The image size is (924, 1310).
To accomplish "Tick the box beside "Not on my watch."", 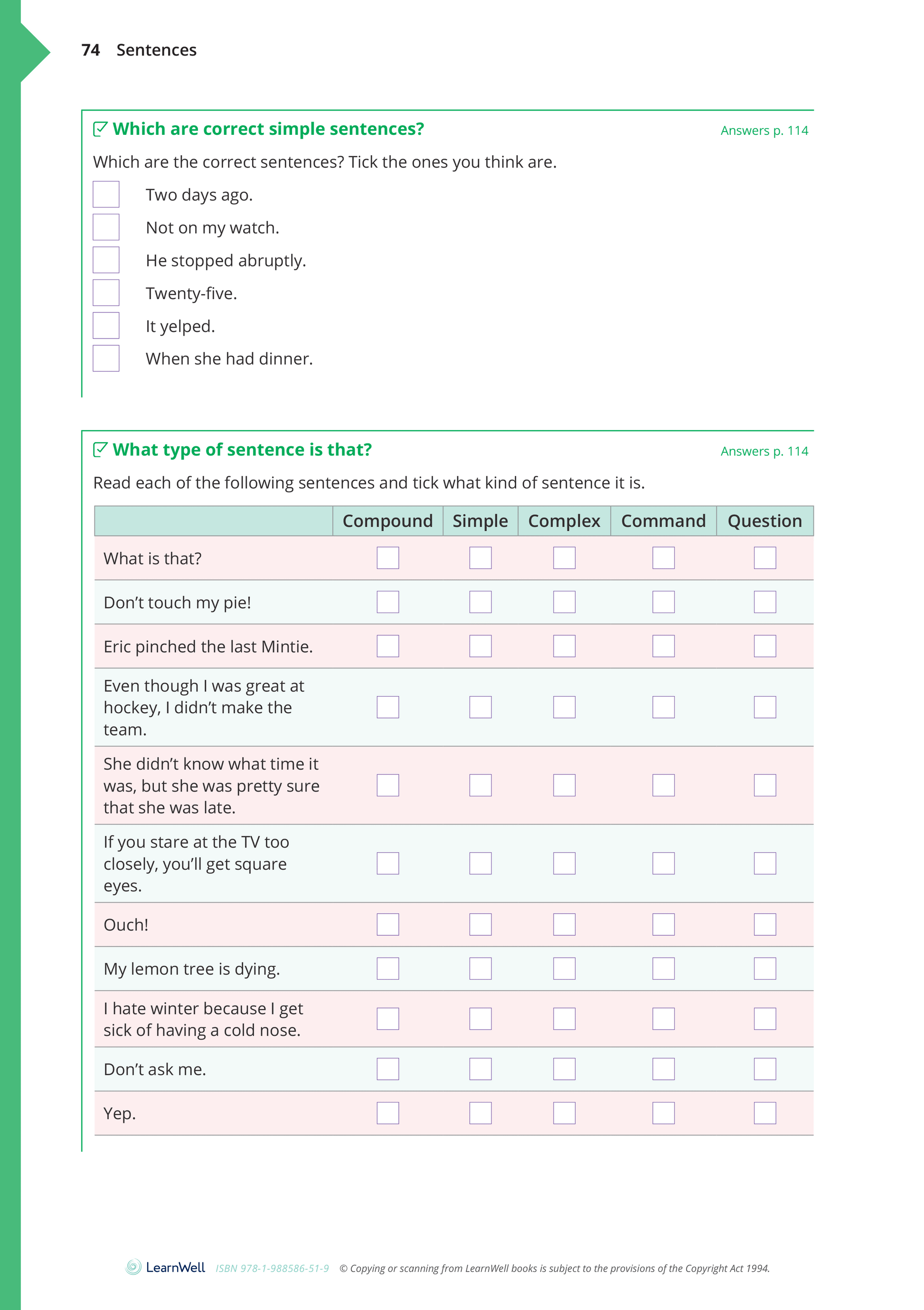I will coord(106,227).
